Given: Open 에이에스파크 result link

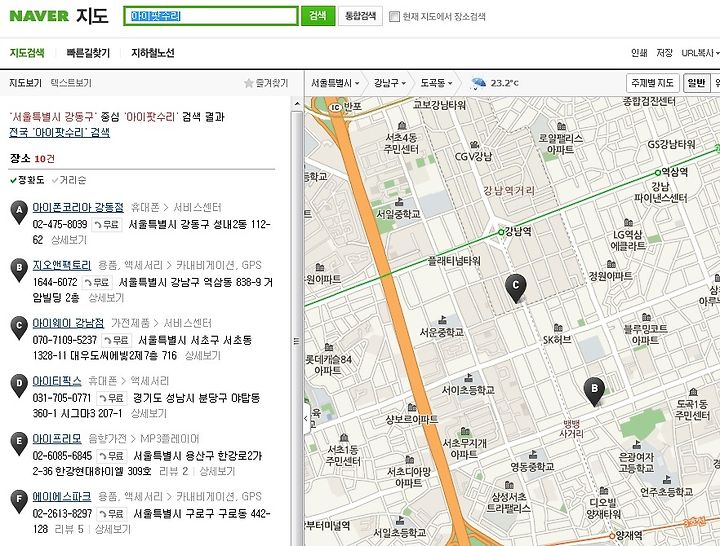Looking at the screenshot, I should [x=62, y=497].
